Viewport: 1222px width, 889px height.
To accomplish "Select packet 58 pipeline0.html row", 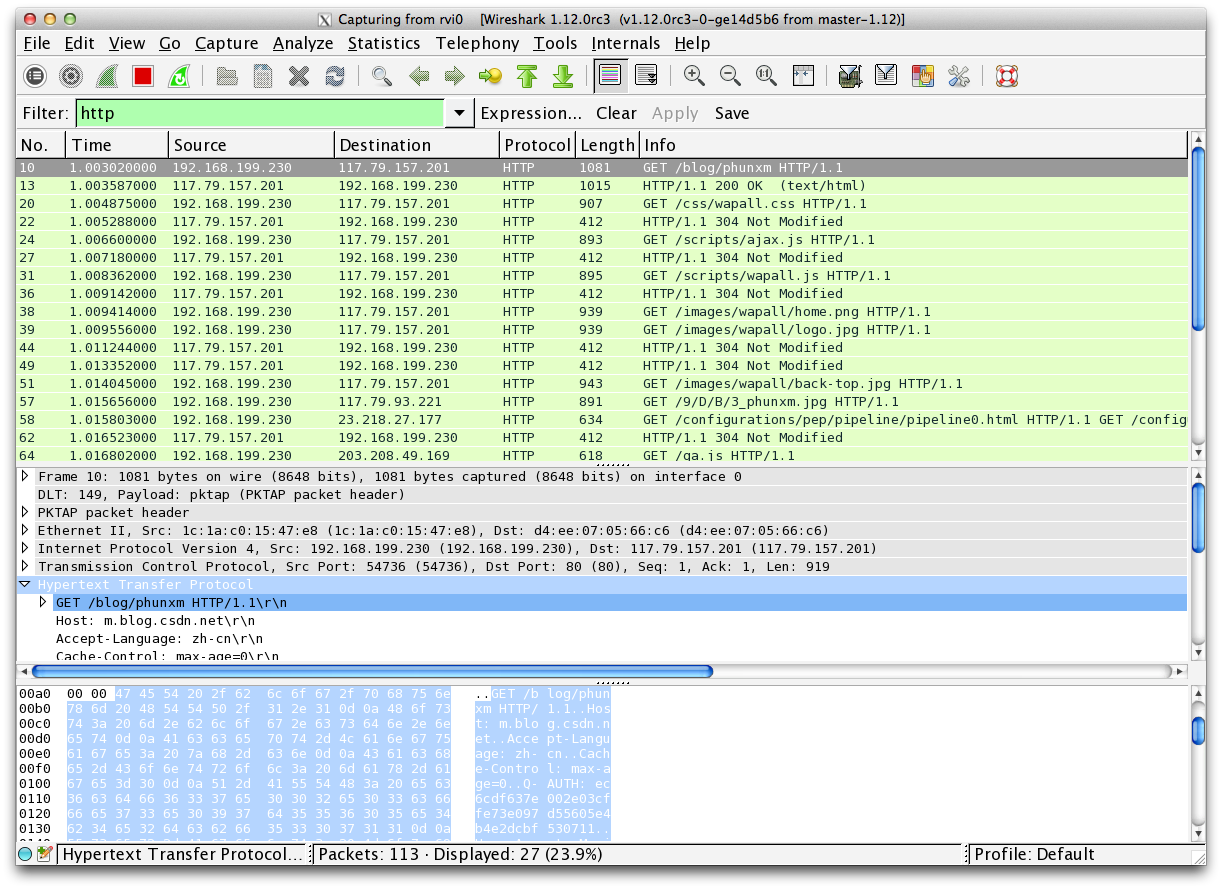I will [602, 419].
